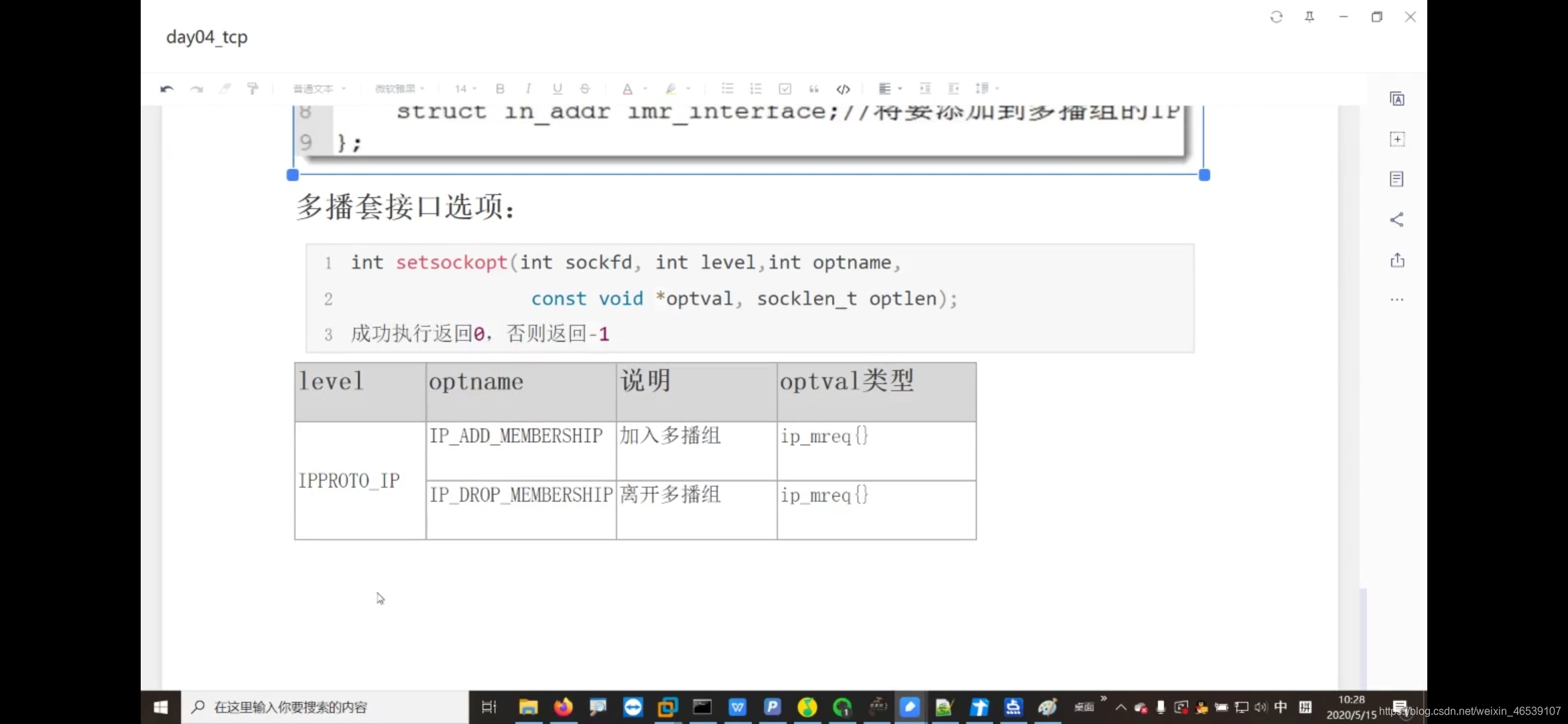The height and width of the screenshot is (724, 1568).
Task: Pin the note window
Action: pyautogui.click(x=1309, y=17)
